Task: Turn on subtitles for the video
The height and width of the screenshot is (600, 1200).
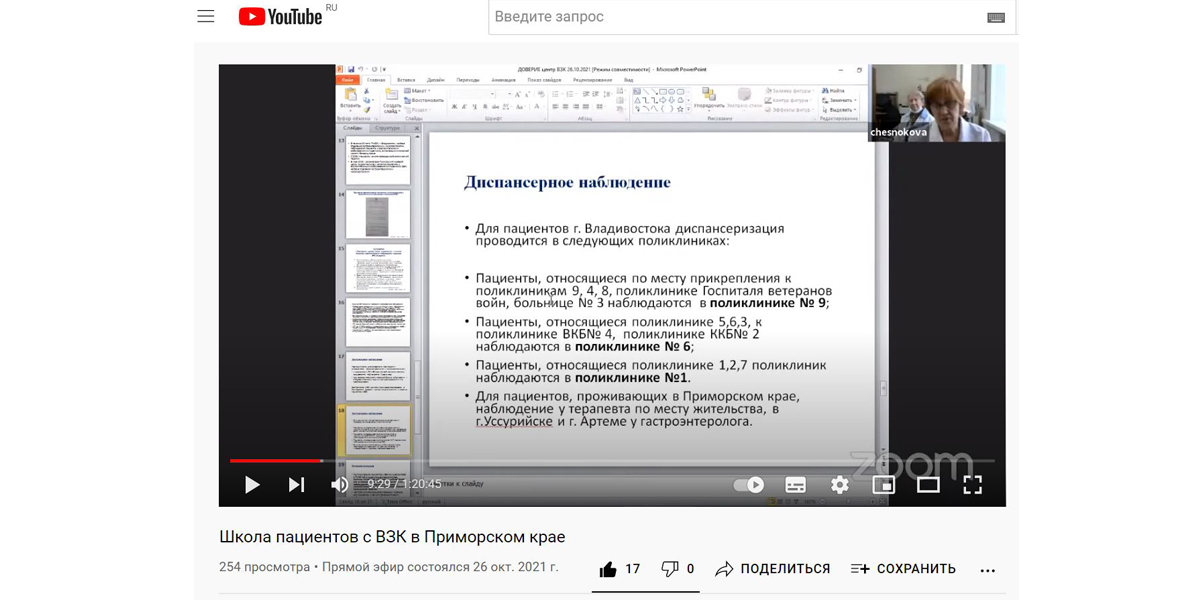Action: pos(796,485)
